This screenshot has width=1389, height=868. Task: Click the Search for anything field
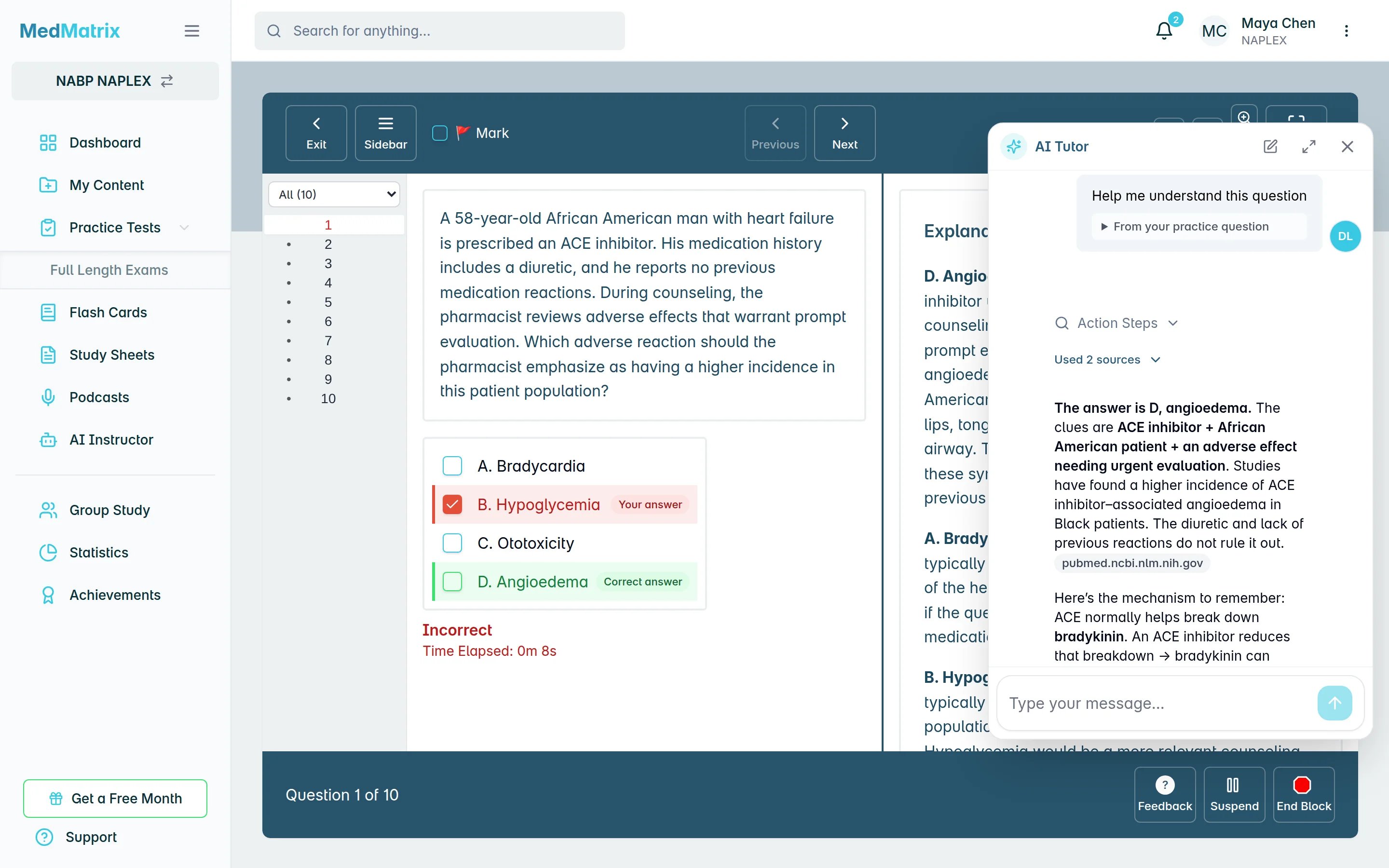(440, 30)
